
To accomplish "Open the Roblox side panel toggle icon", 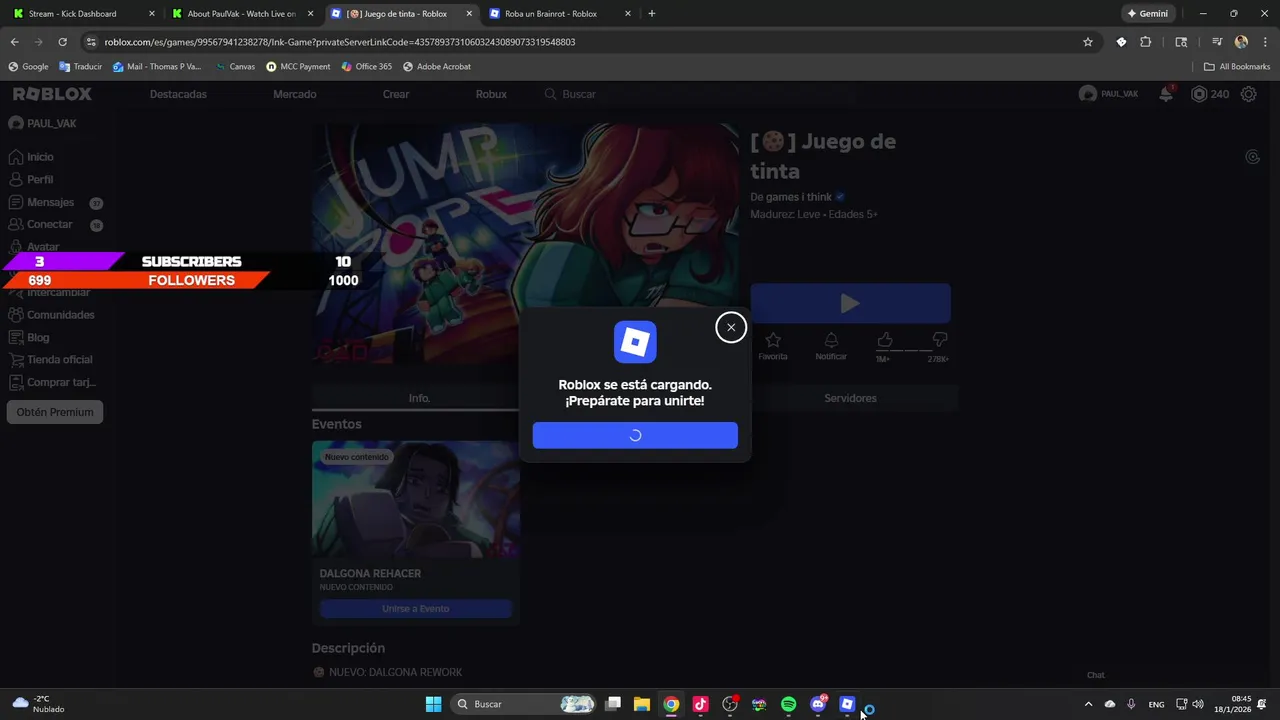I will [x=1252, y=157].
